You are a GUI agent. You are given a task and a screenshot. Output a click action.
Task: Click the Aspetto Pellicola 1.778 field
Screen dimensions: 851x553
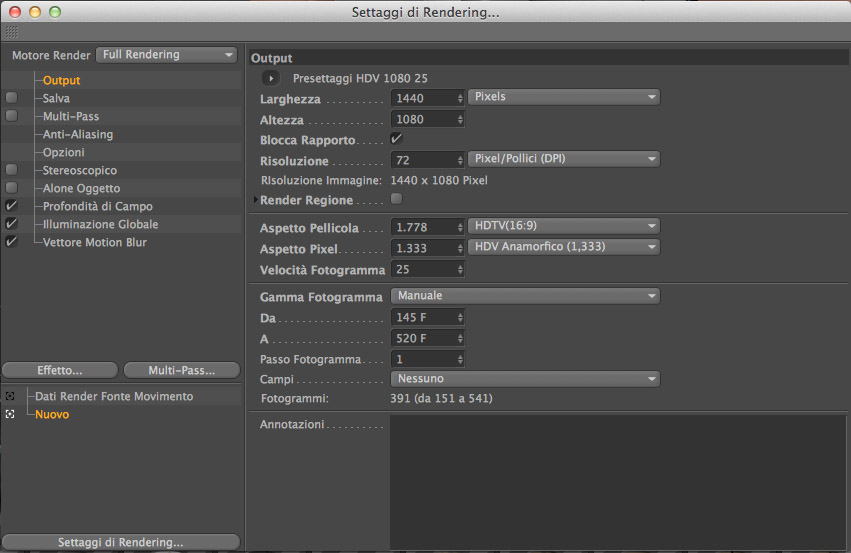[x=424, y=227]
